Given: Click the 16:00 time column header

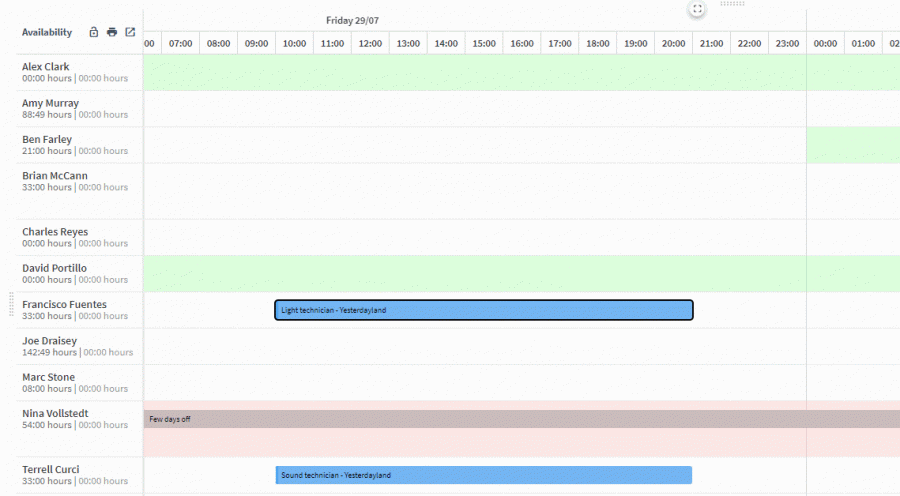Looking at the screenshot, I should 522,44.
